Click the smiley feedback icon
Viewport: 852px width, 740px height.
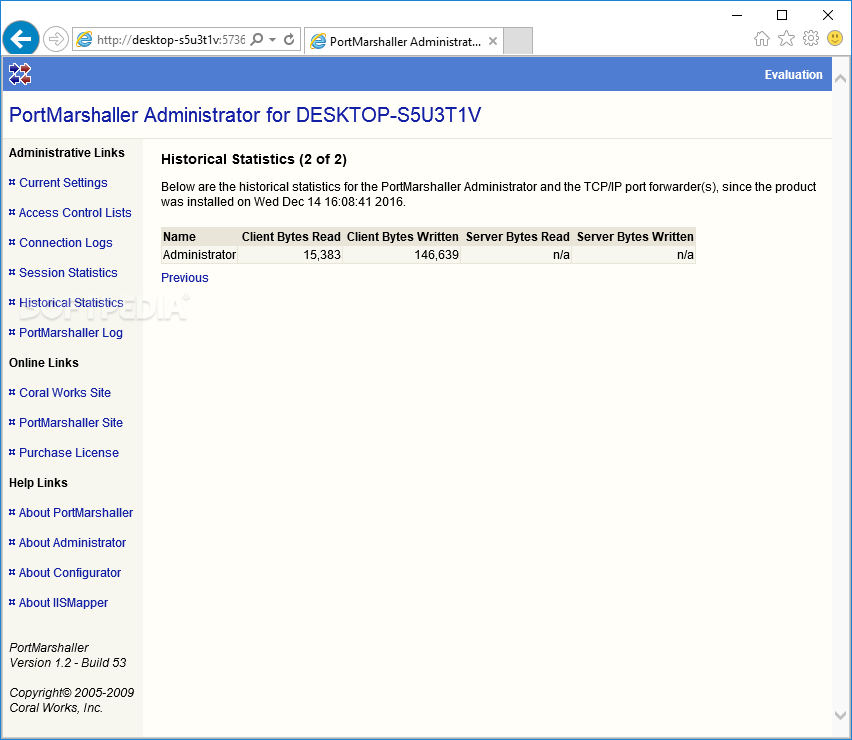[835, 38]
